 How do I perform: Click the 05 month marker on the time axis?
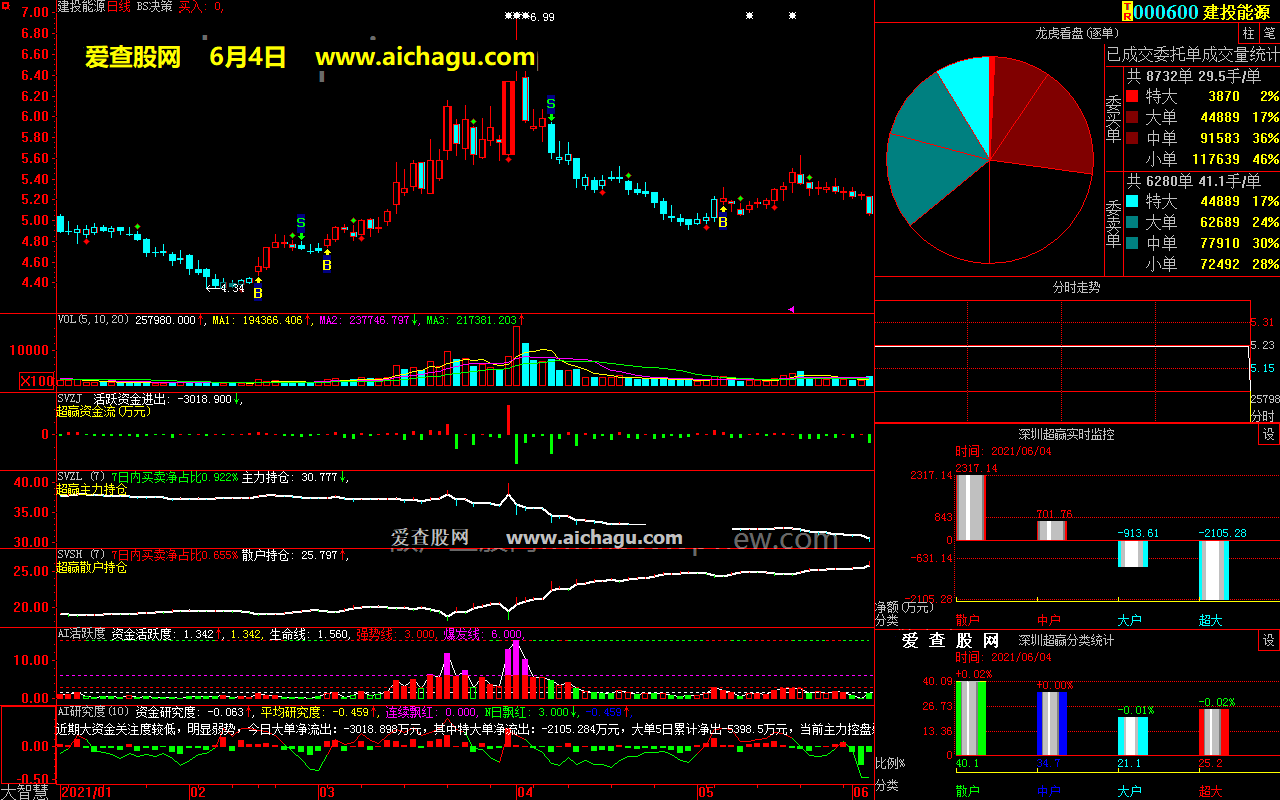(706, 792)
